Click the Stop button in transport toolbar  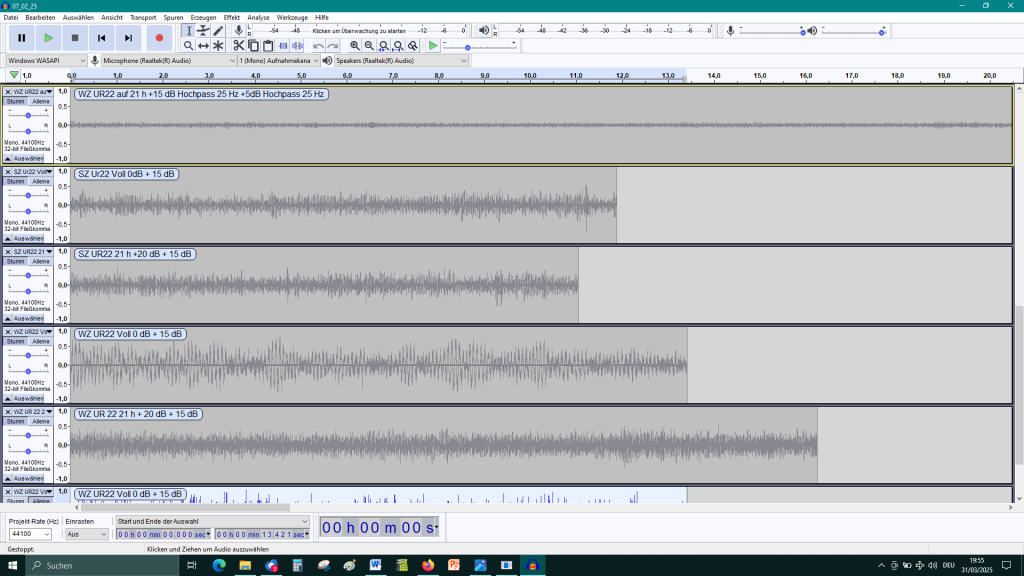(75, 38)
